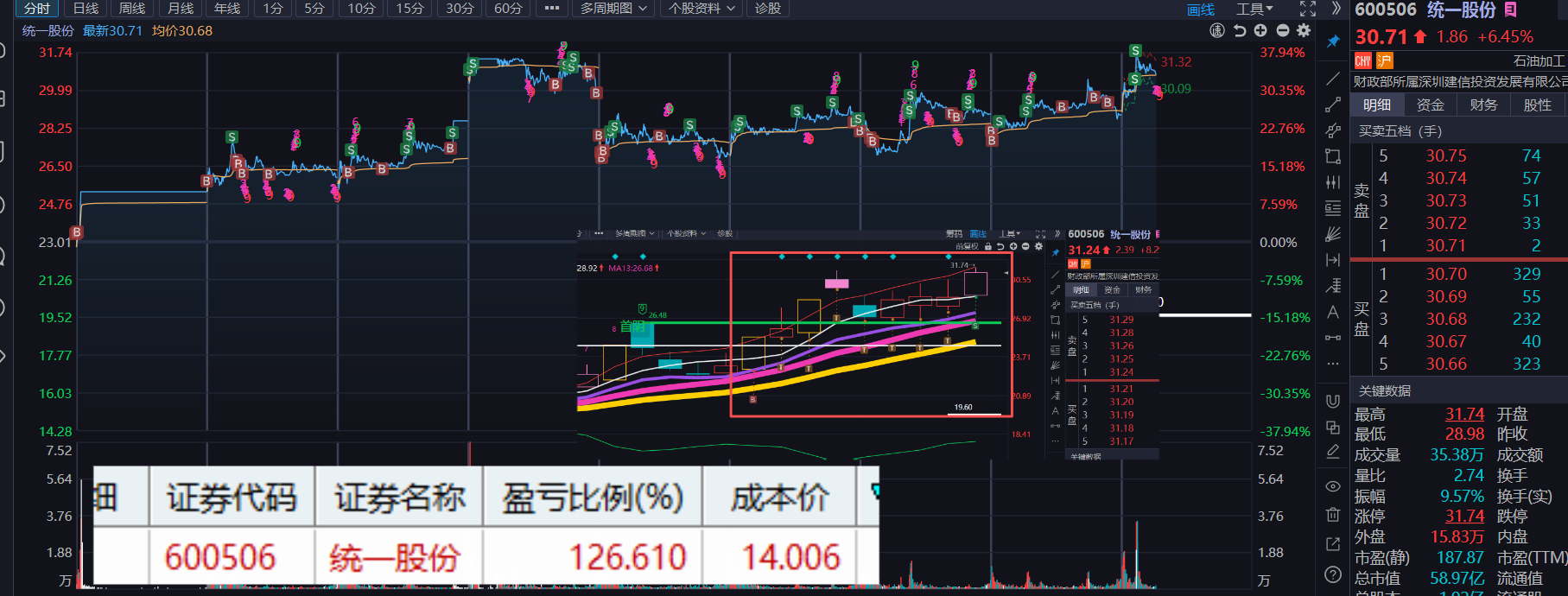Screen dimensions: 1568x596
Task: Click the 石油加工 industry link
Action: coord(1539,61)
